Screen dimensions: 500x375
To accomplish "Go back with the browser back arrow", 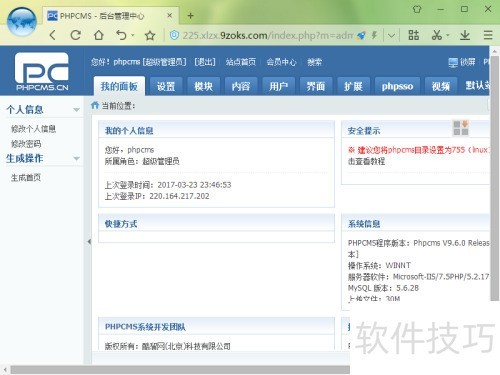I will click(x=53, y=35).
